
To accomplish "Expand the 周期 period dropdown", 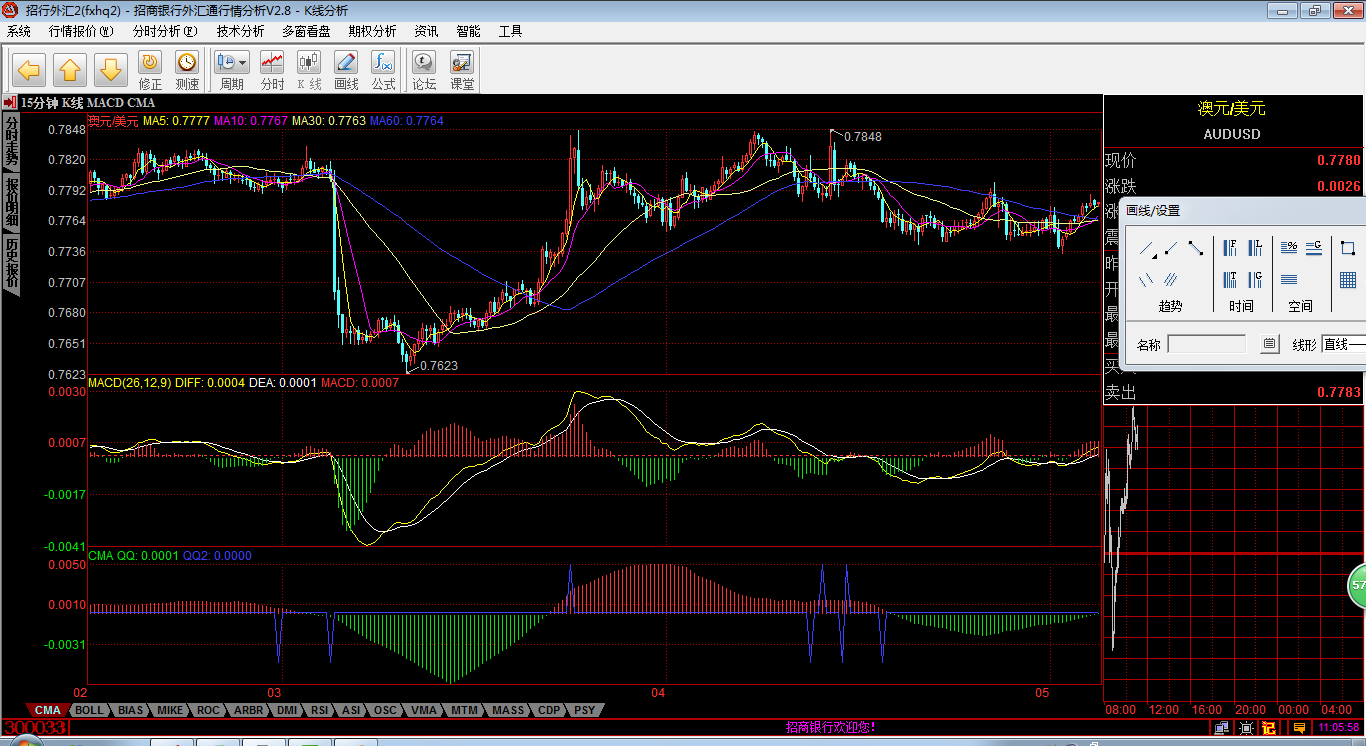I will tap(243, 62).
